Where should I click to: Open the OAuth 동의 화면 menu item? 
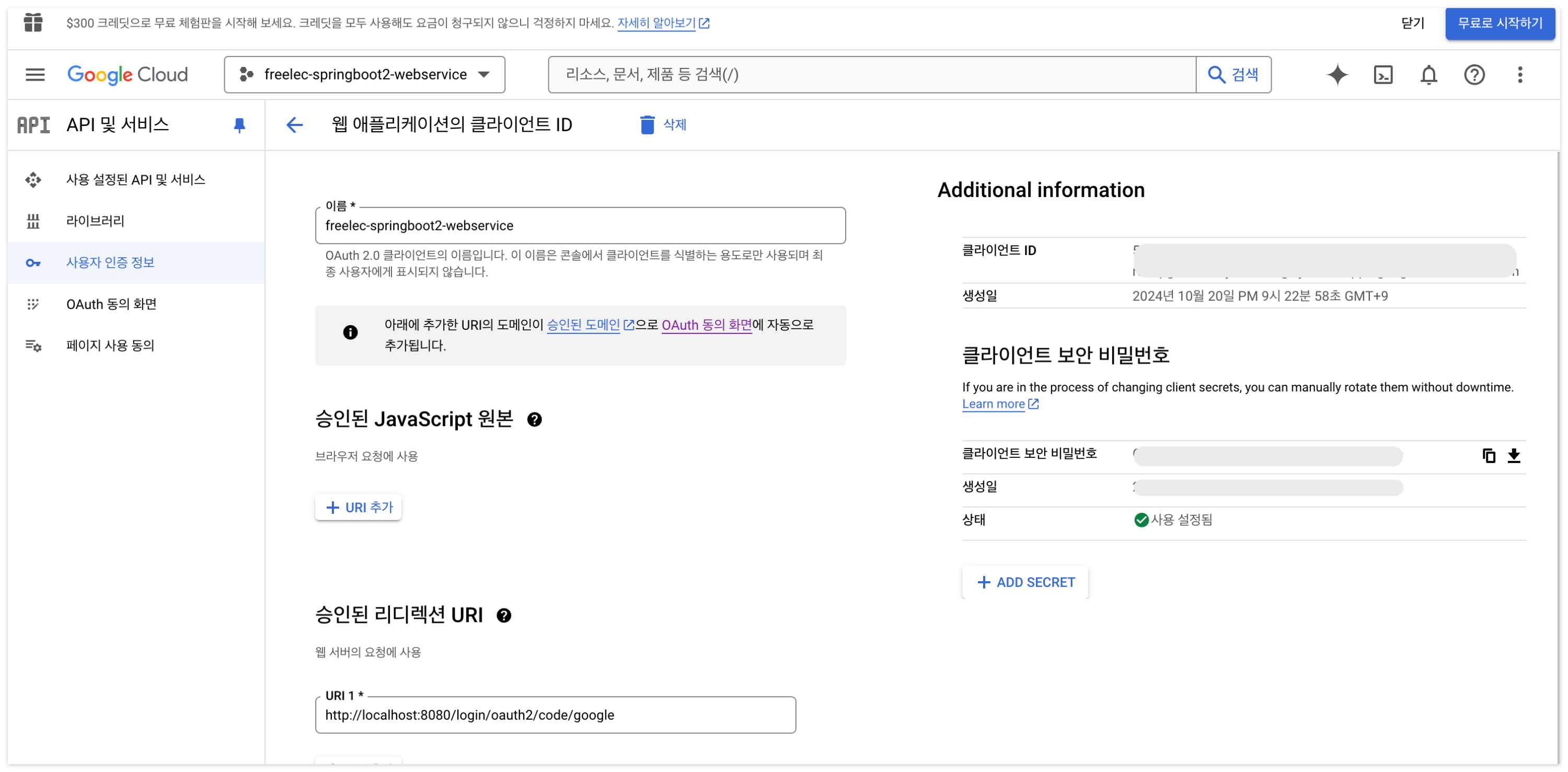111,304
